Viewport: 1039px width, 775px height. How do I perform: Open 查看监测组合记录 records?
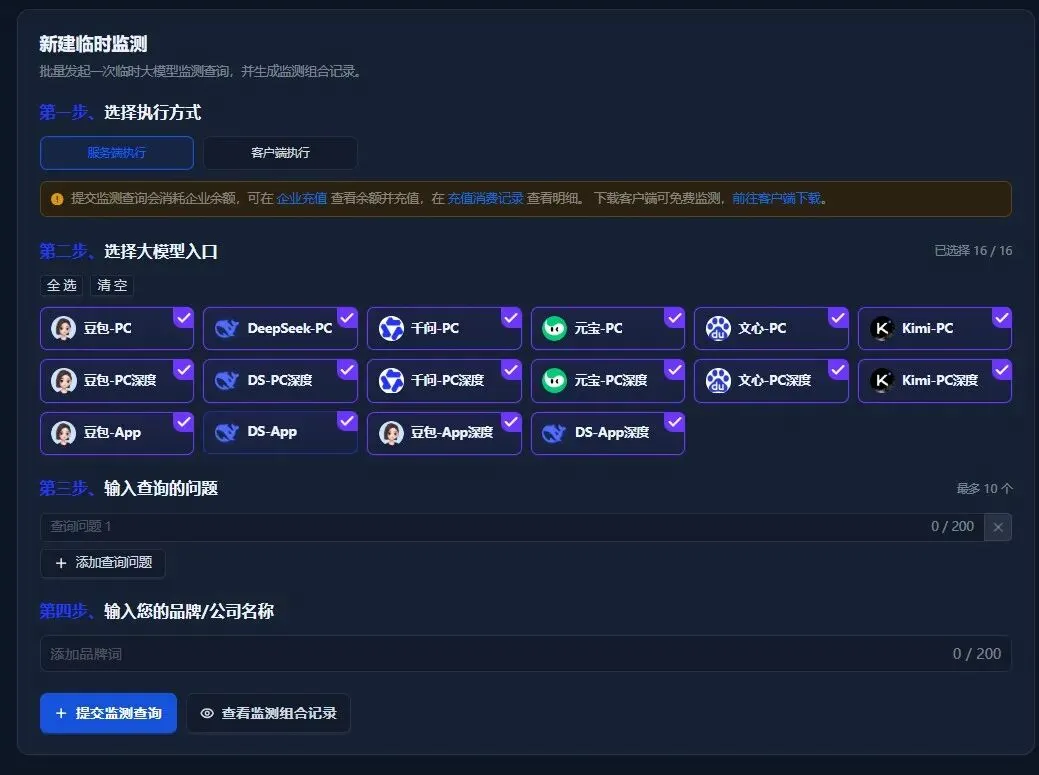pyautogui.click(x=268, y=713)
